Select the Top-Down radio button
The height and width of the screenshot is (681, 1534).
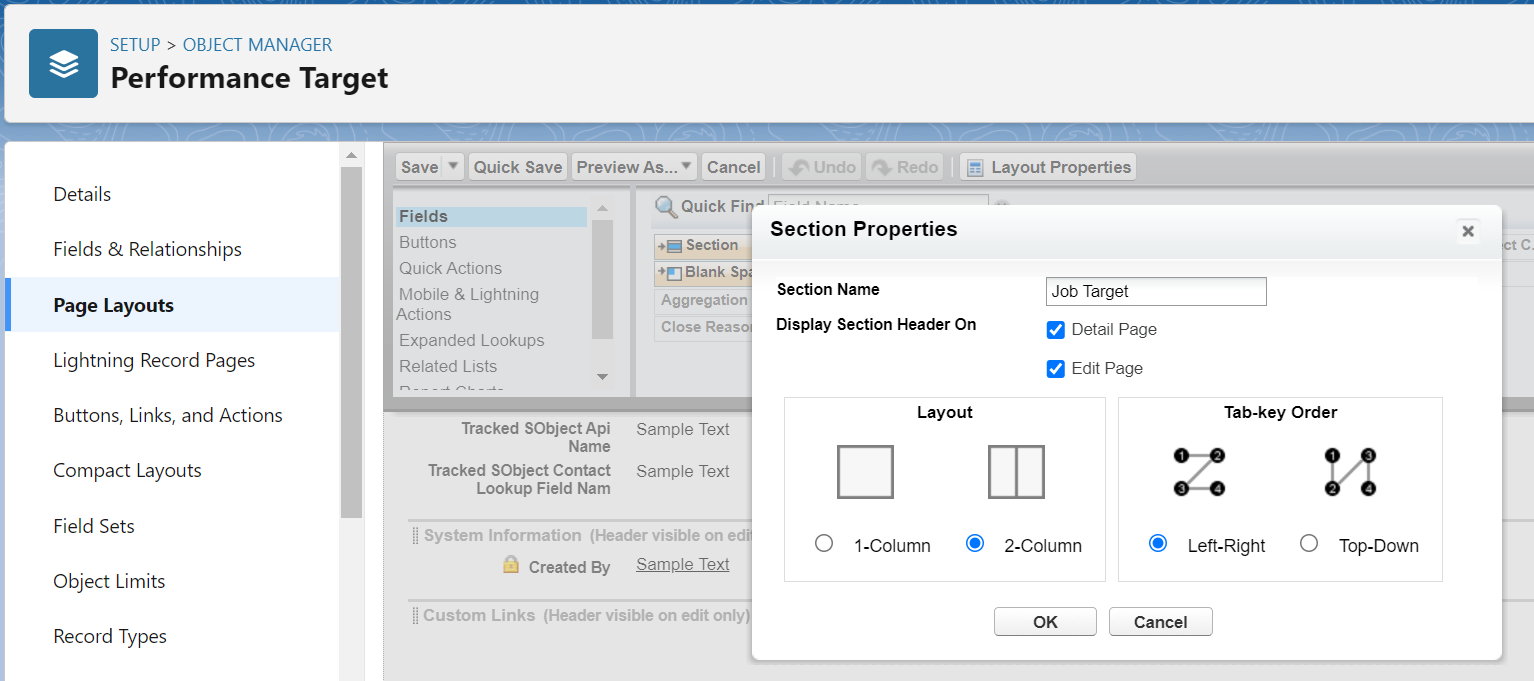click(x=1309, y=544)
